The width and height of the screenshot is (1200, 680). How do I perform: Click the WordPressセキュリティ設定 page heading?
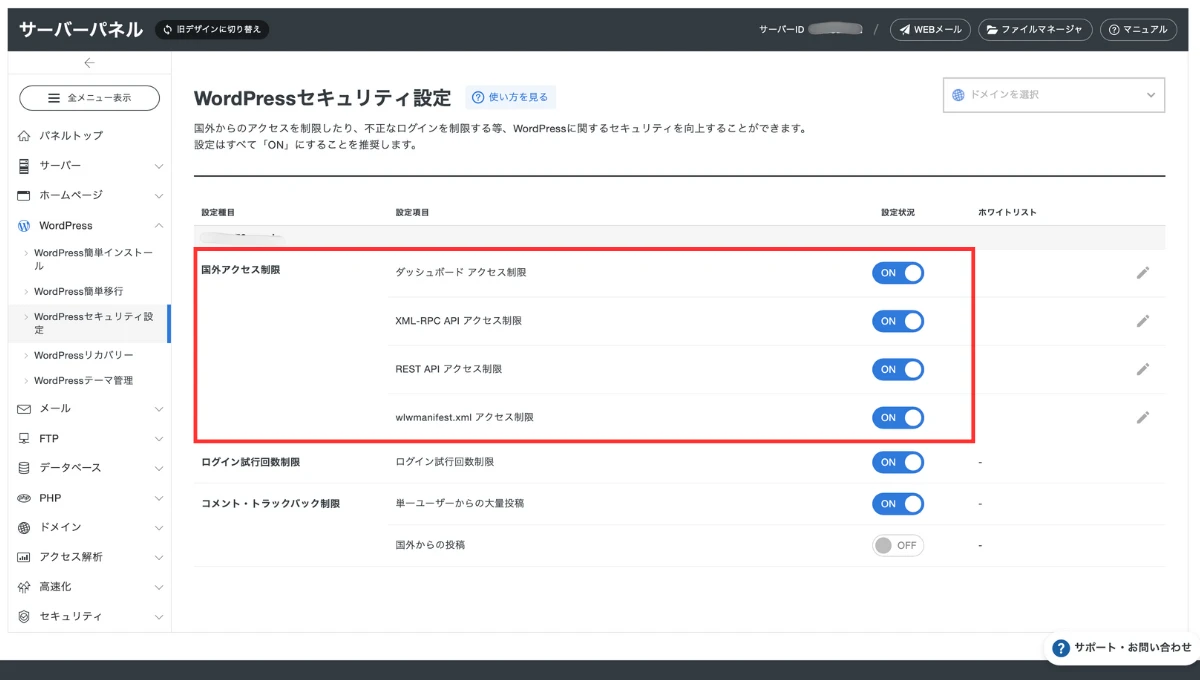[x=322, y=98]
